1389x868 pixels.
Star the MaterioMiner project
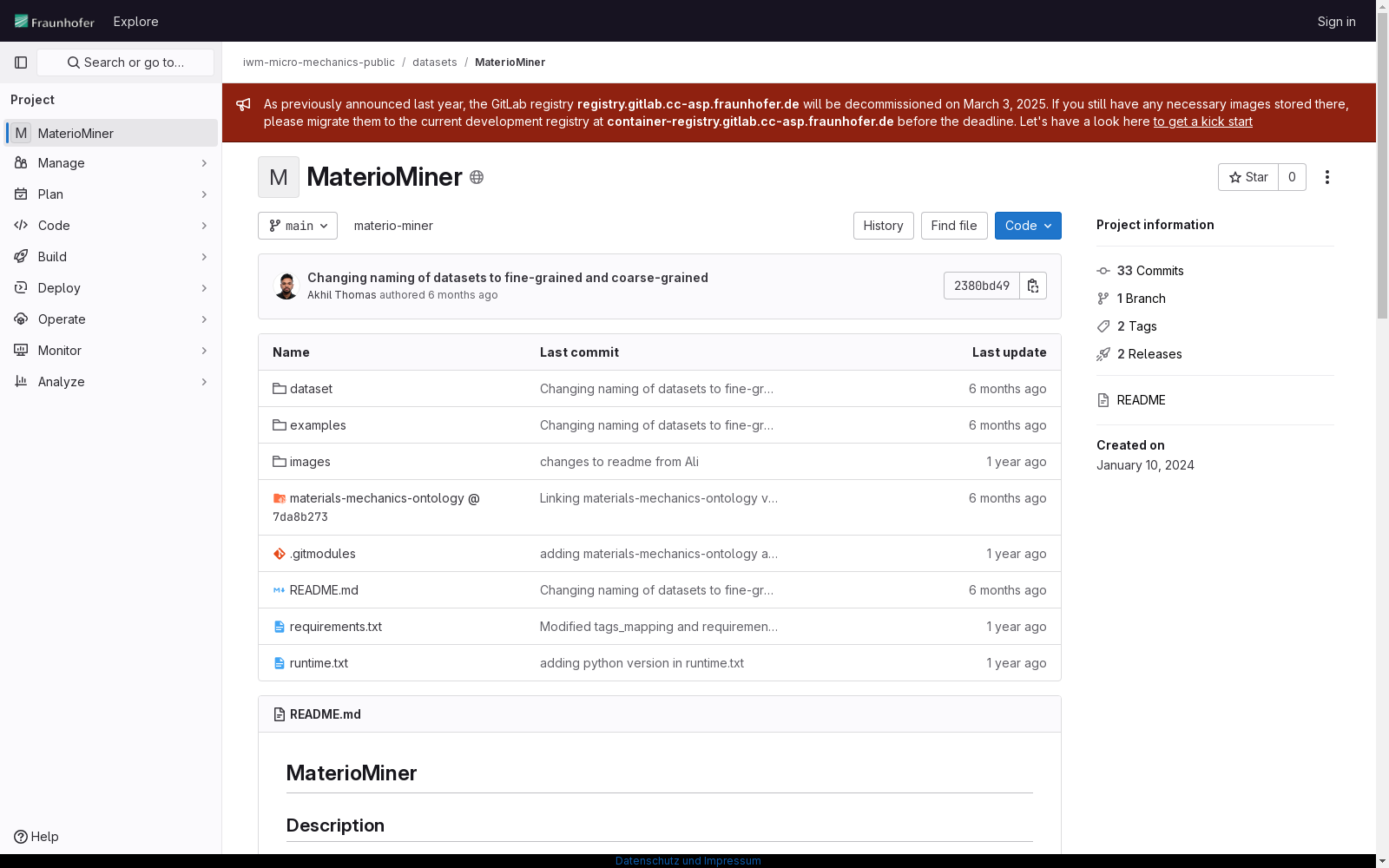1248,177
